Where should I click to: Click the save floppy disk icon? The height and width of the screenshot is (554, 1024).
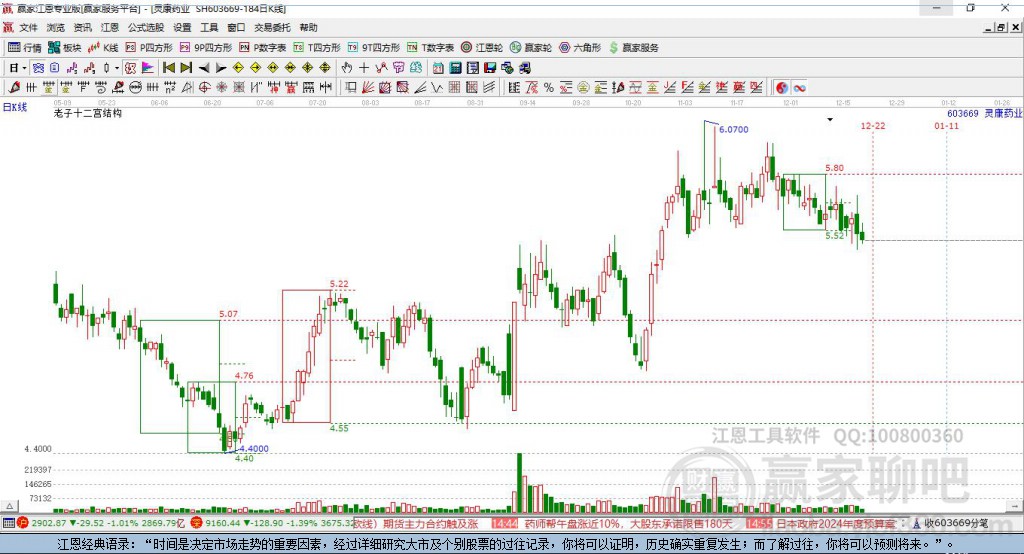pos(490,67)
